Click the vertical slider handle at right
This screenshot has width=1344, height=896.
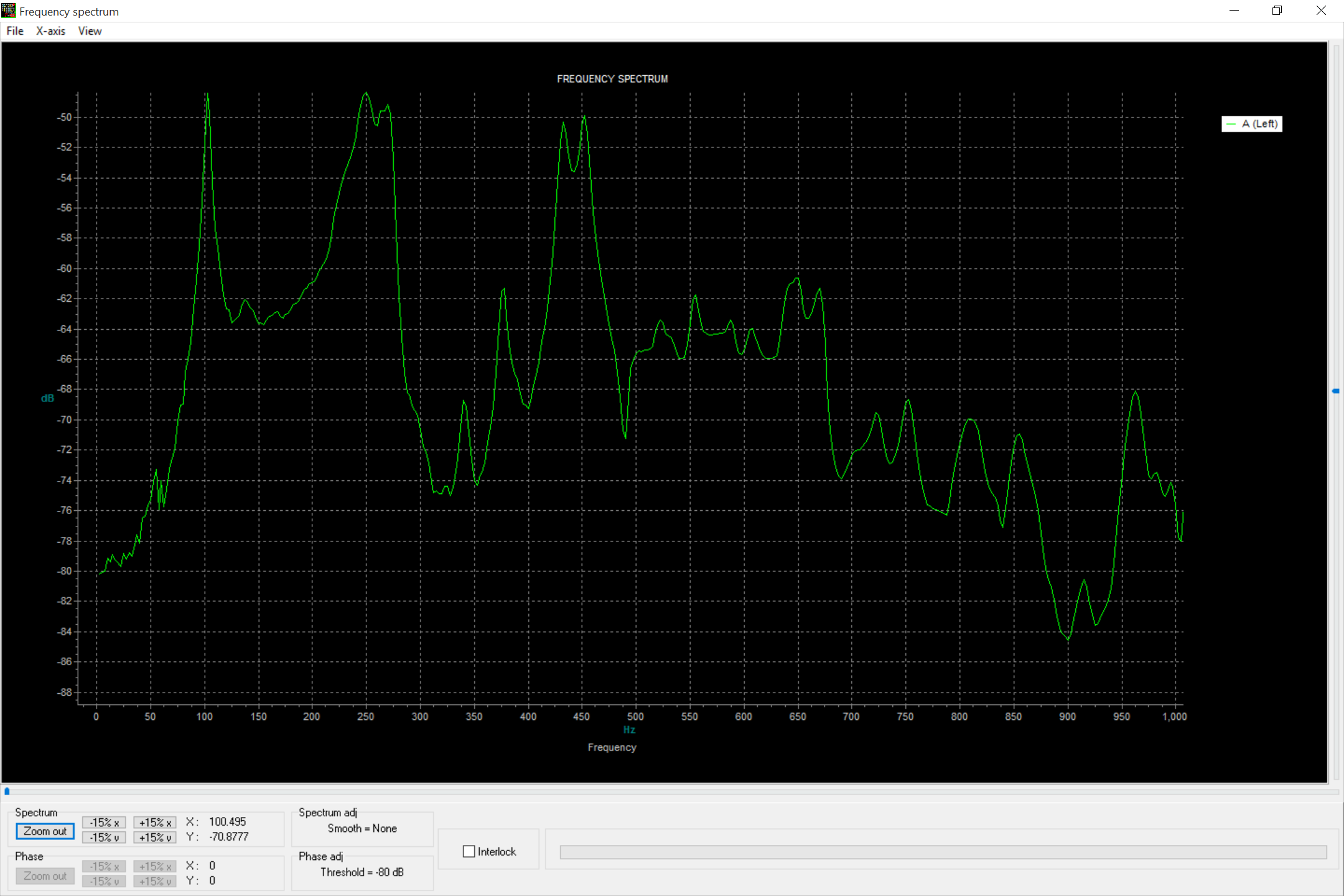pos(1335,391)
